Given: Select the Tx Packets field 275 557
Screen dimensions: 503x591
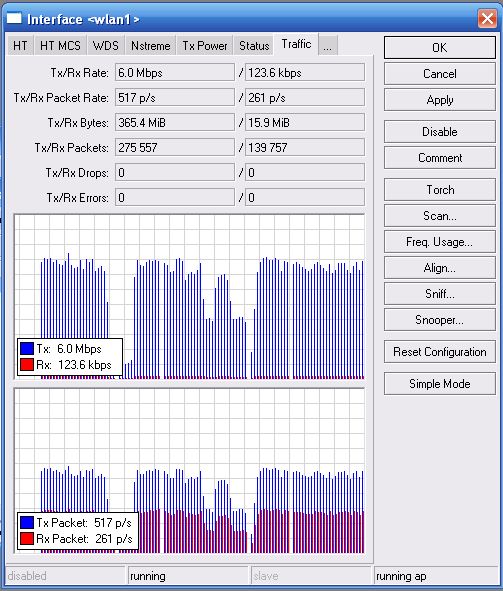Looking at the screenshot, I should 174,147.
